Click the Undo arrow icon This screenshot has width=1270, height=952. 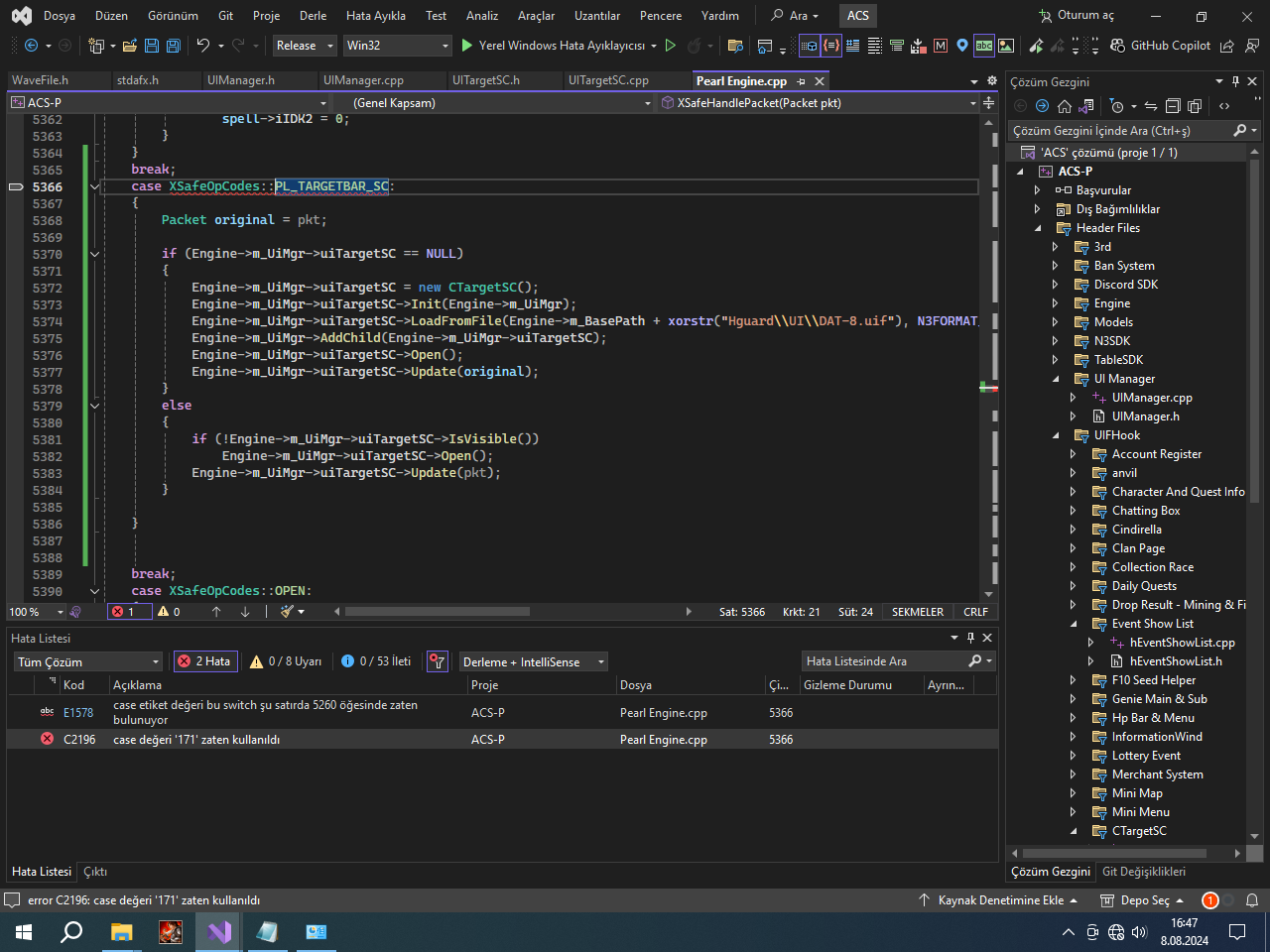(x=202, y=46)
